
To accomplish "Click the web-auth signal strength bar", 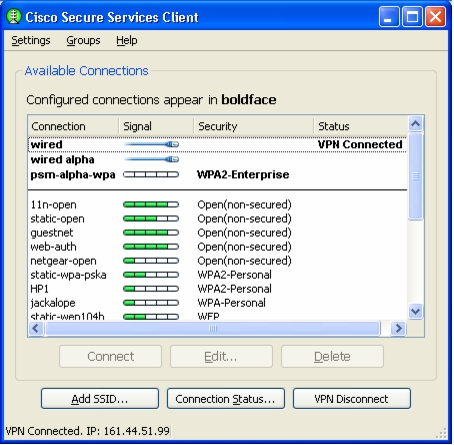I will 151,247.
